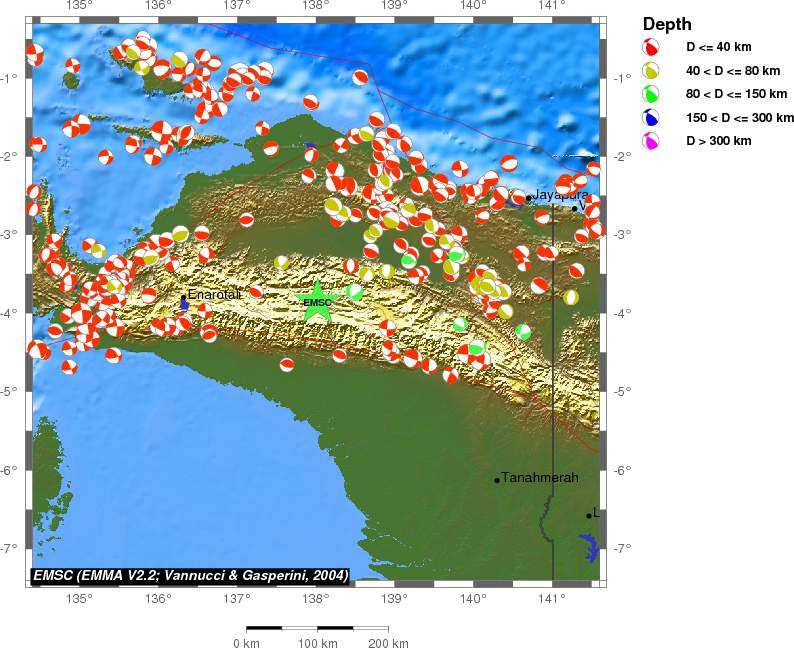
Task: Click the Jayapura city label
Action: (x=561, y=194)
